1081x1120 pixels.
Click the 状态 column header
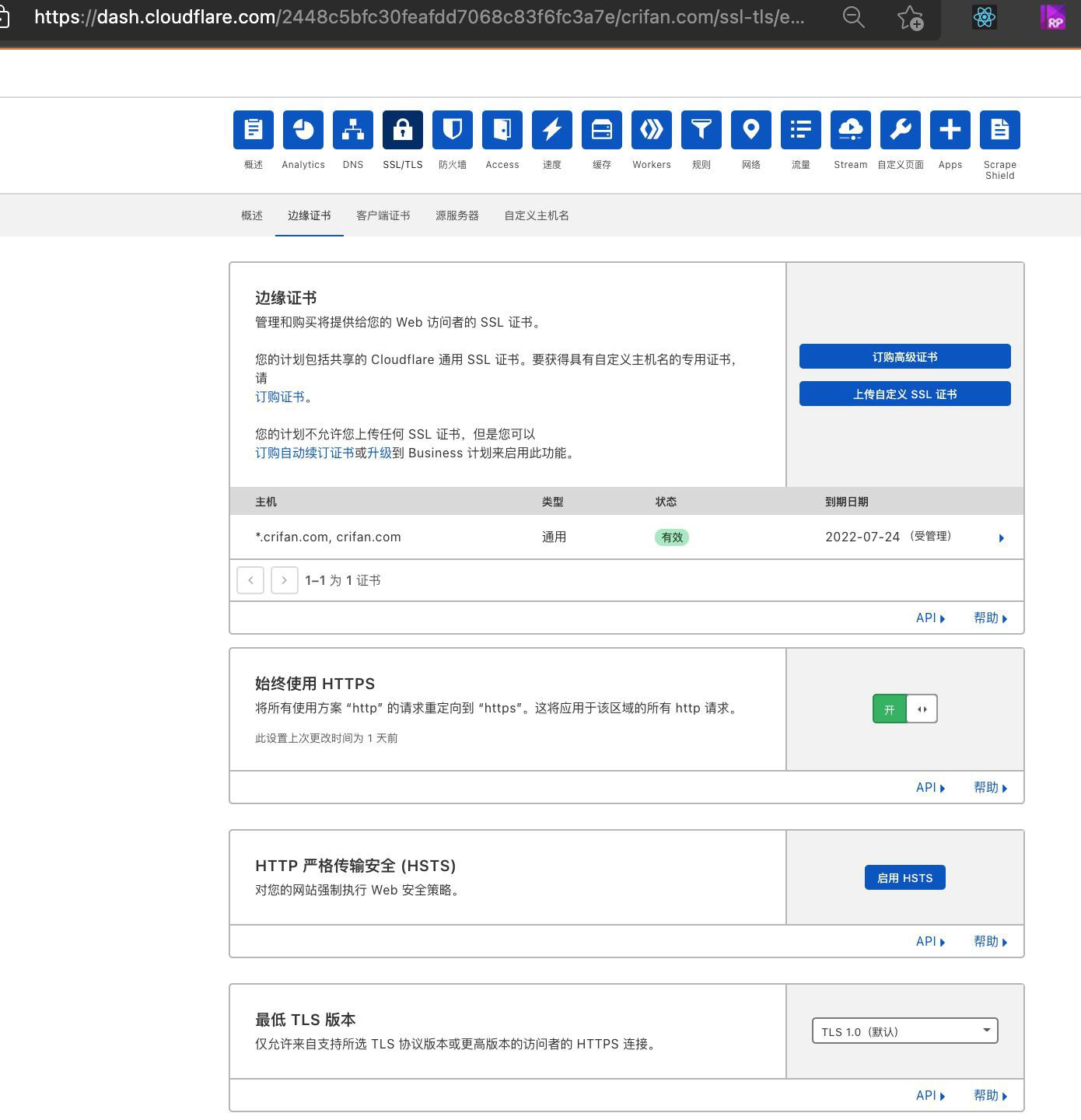pos(666,502)
